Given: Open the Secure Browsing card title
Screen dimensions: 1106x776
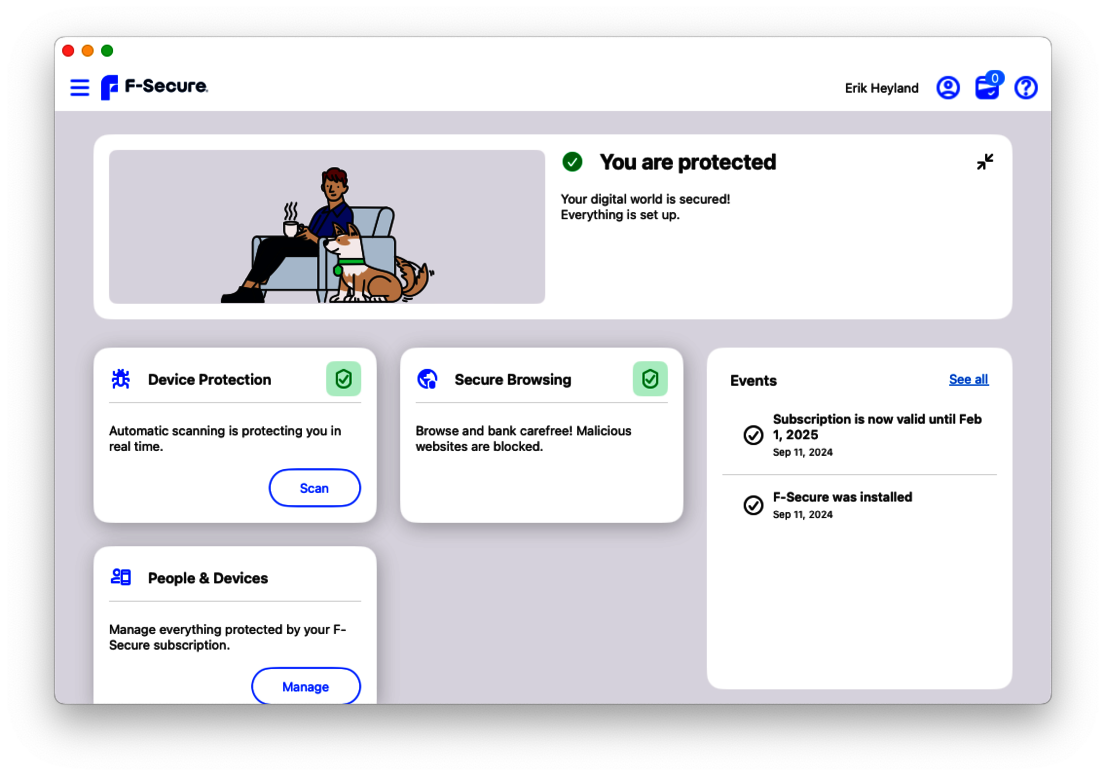Looking at the screenshot, I should coord(512,379).
